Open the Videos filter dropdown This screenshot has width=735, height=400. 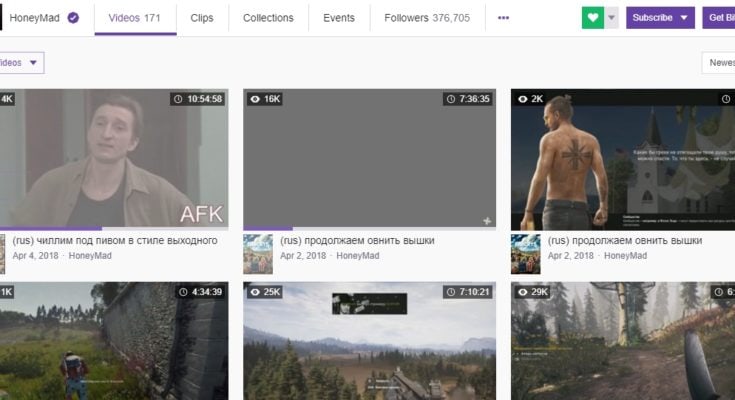pos(21,63)
